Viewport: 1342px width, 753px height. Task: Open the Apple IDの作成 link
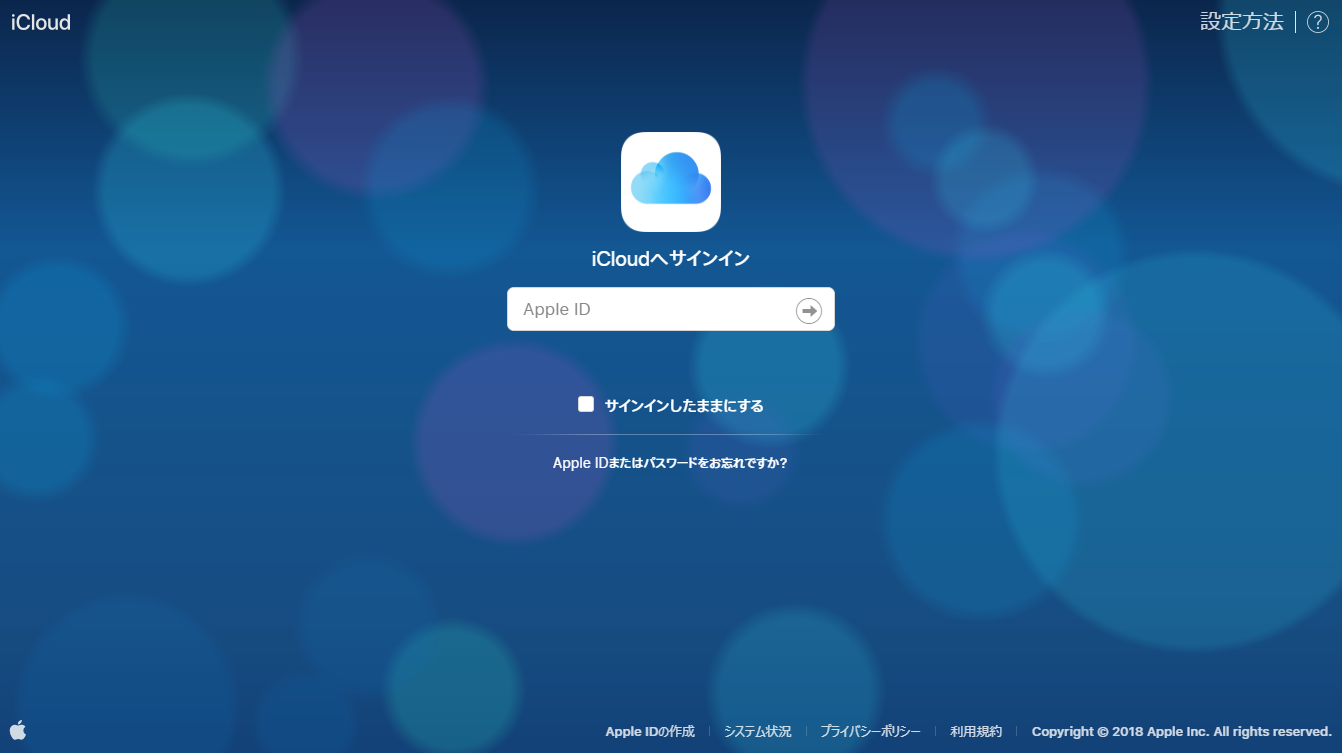click(x=650, y=731)
